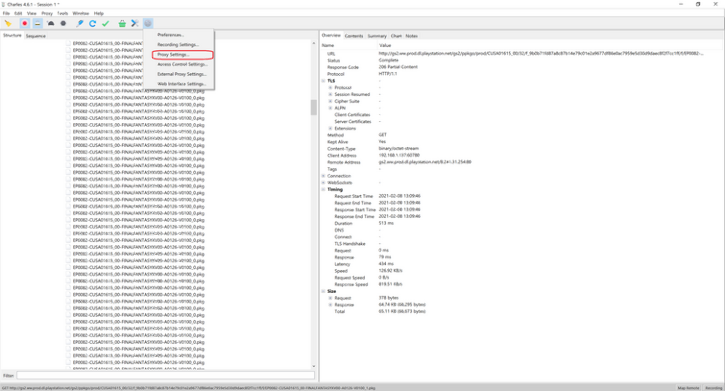Image resolution: width=725 pixels, height=391 pixels.
Task: Select the 'Remote Address' row label
Action: point(344,163)
